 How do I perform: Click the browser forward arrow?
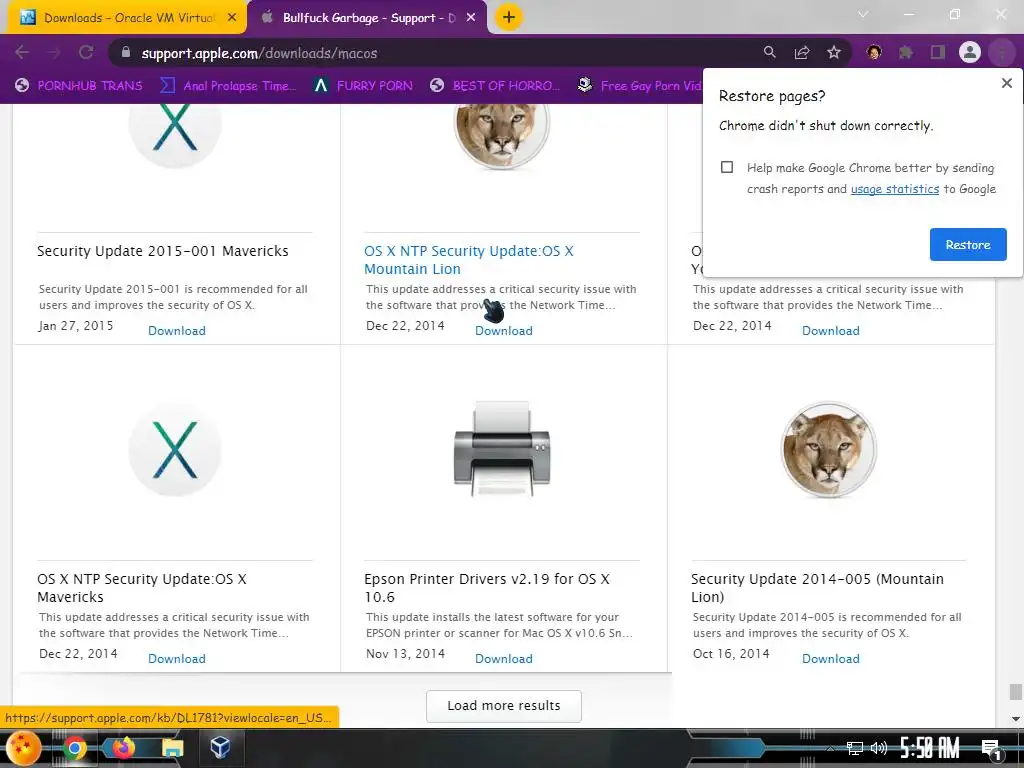click(54, 52)
